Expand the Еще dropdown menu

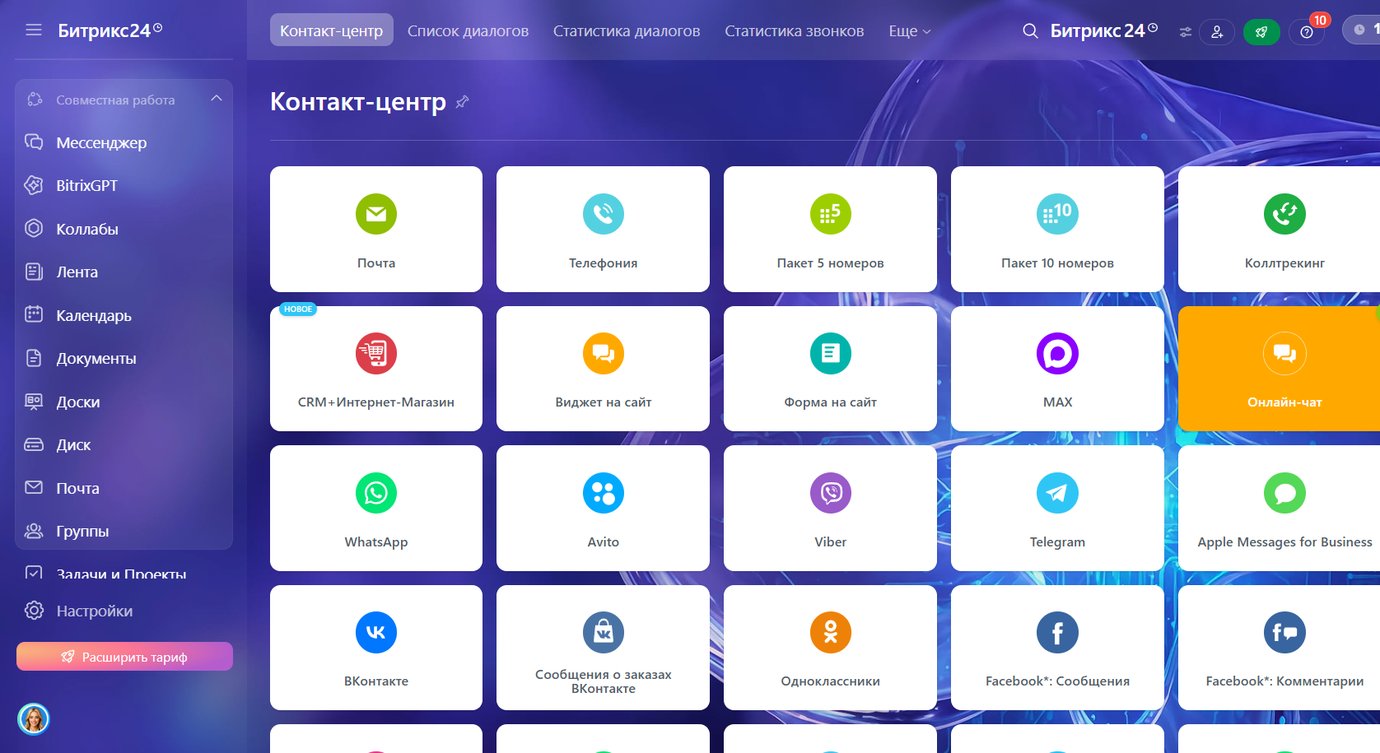909,31
